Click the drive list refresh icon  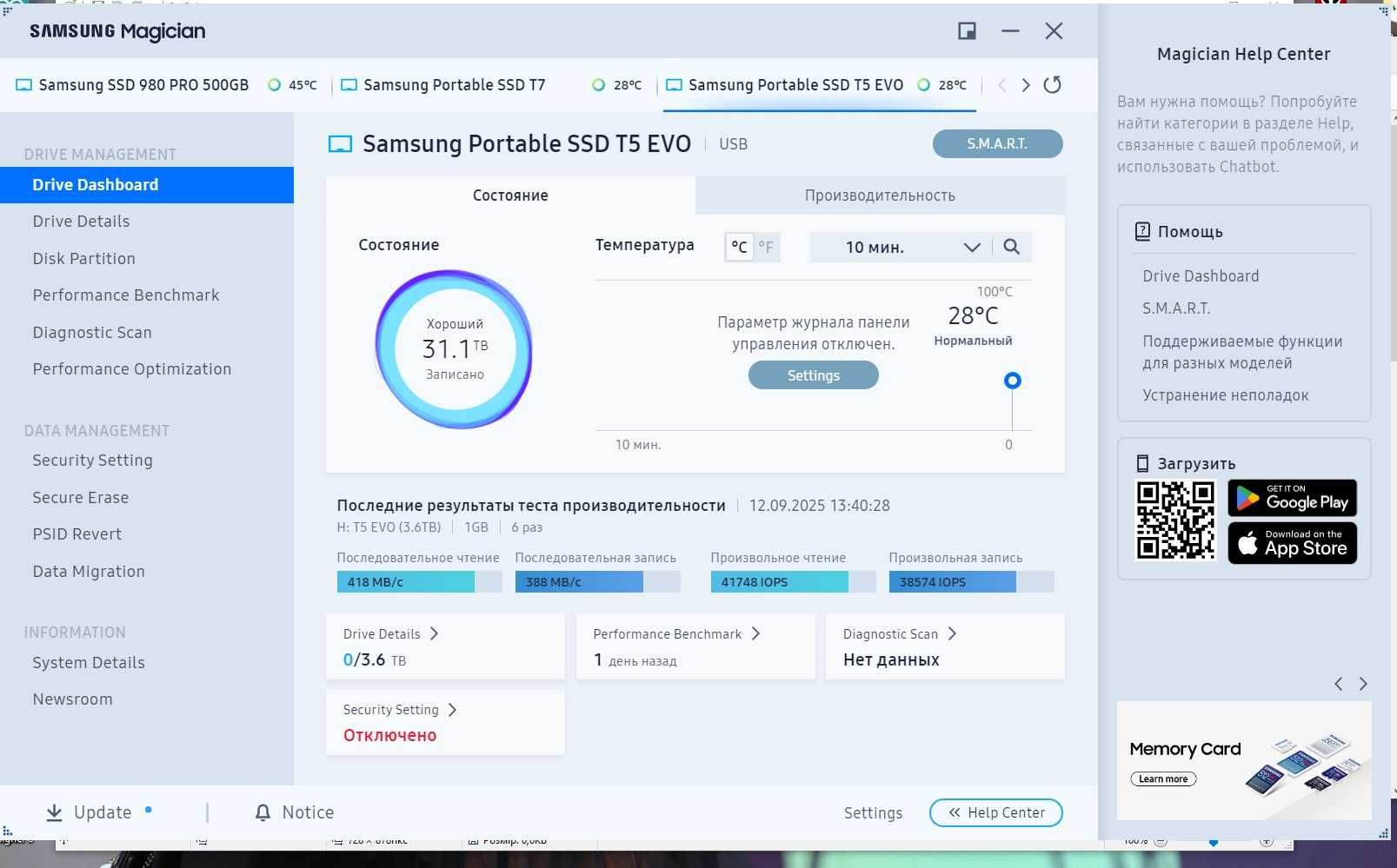(x=1052, y=84)
